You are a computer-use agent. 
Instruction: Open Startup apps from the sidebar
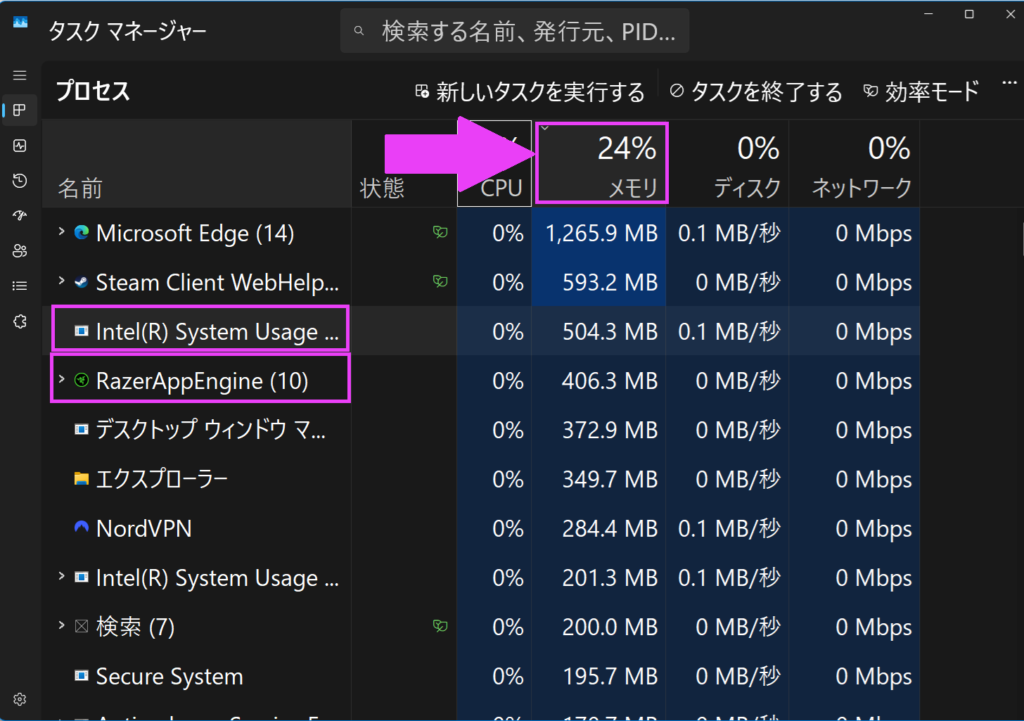tap(19, 216)
